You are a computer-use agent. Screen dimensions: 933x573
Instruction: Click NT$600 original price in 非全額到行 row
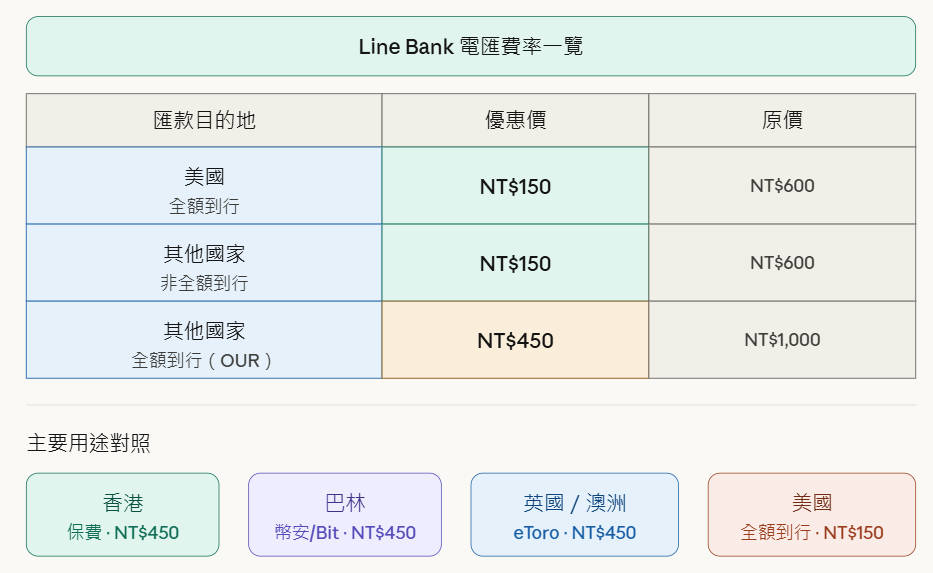782,263
